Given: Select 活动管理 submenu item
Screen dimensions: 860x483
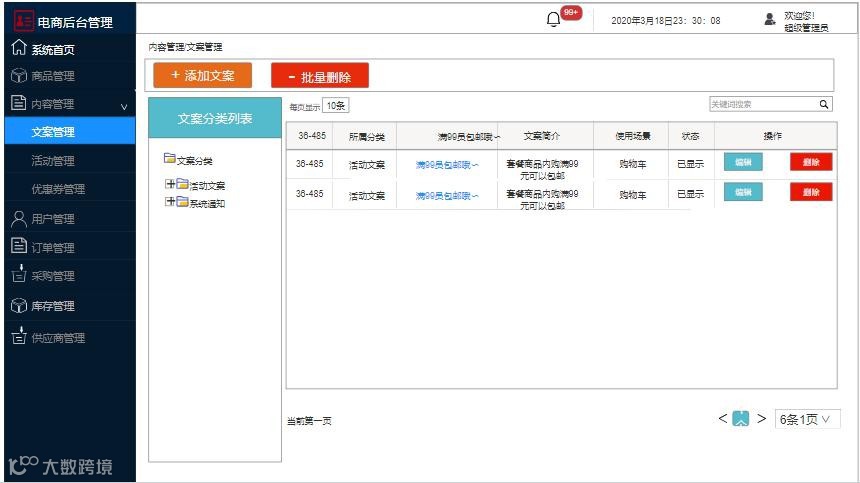Looking at the screenshot, I should coord(53,161).
